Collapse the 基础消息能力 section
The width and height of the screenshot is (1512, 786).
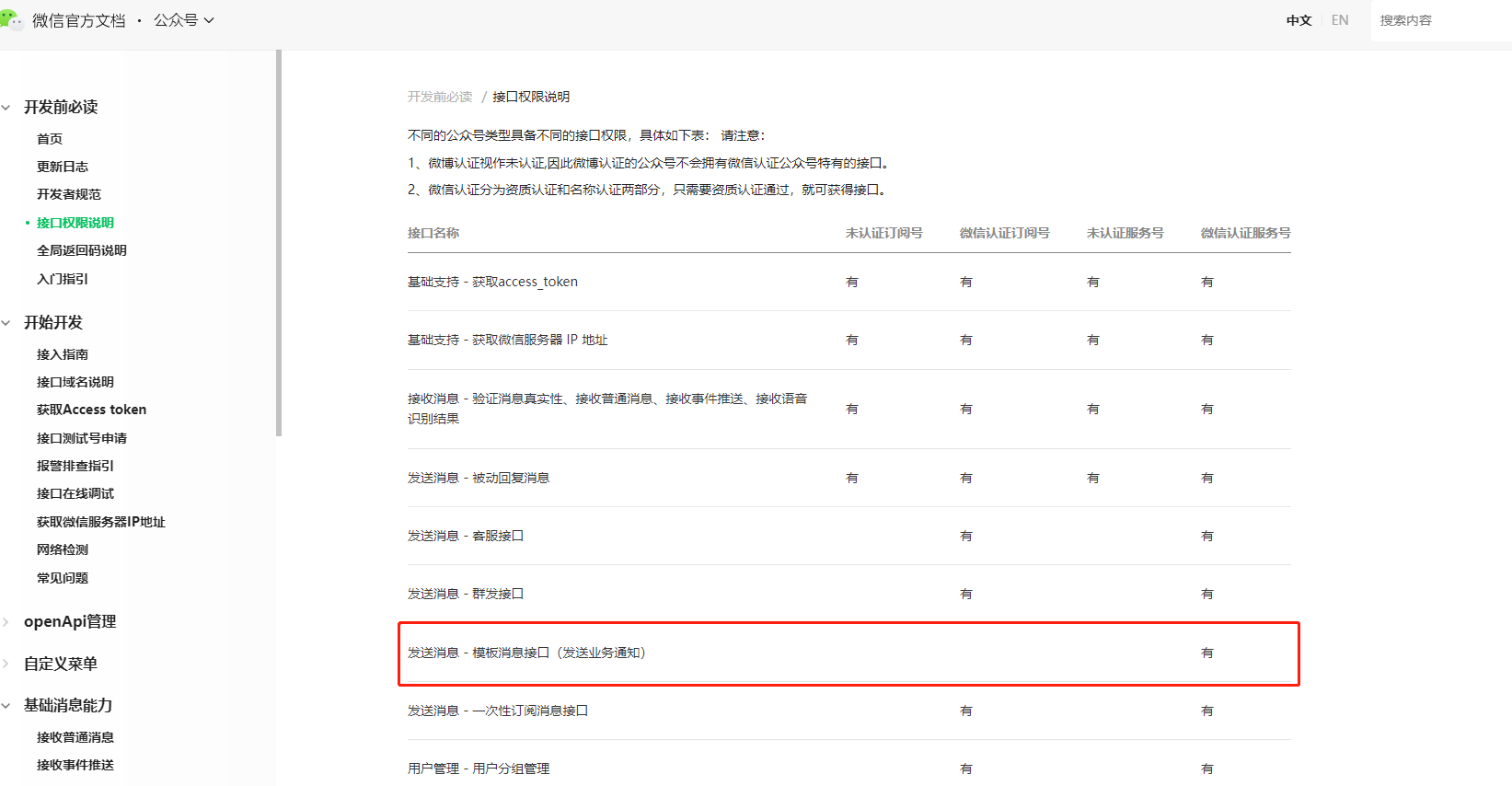[x=6, y=706]
